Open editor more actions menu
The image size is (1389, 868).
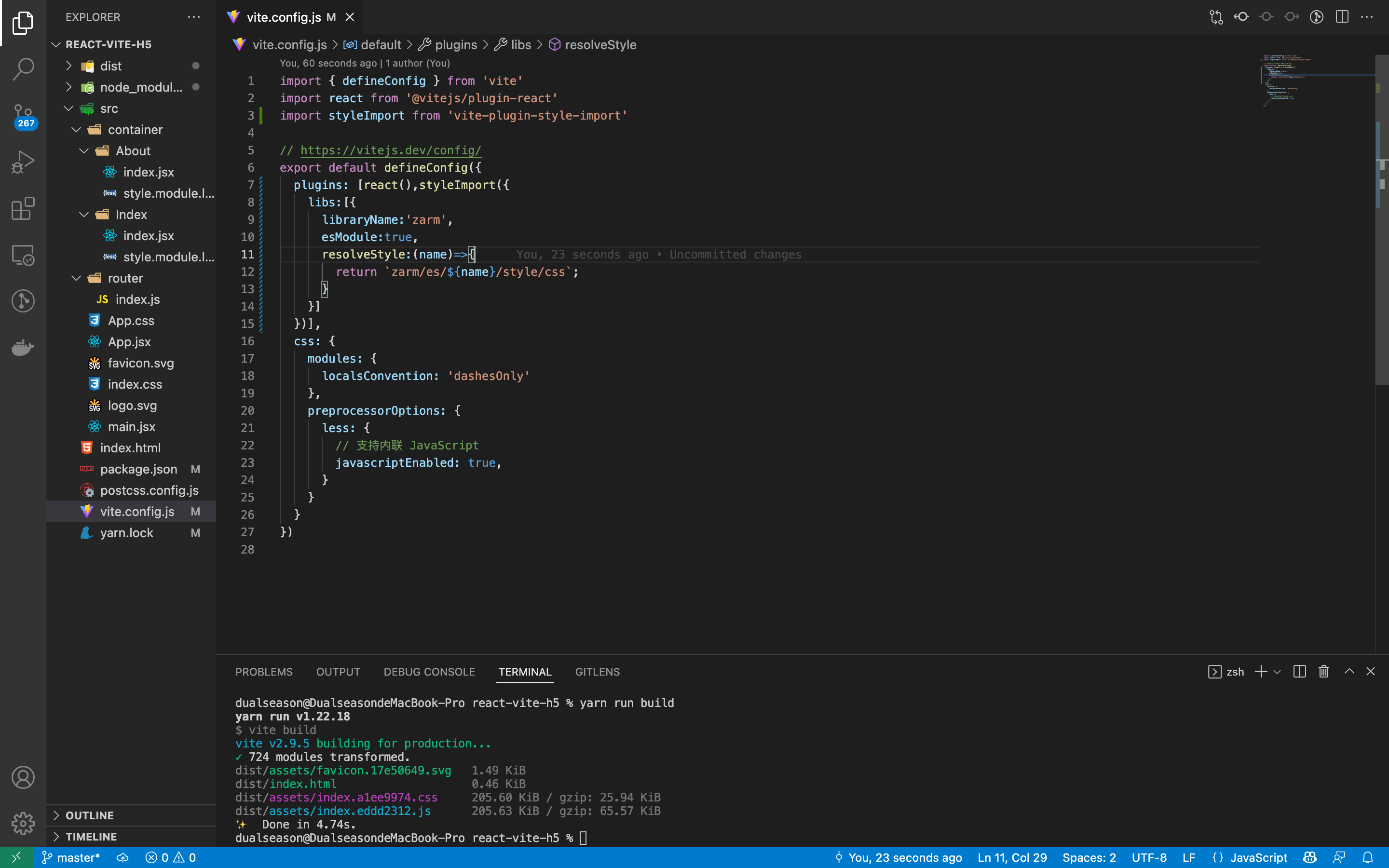1367,17
